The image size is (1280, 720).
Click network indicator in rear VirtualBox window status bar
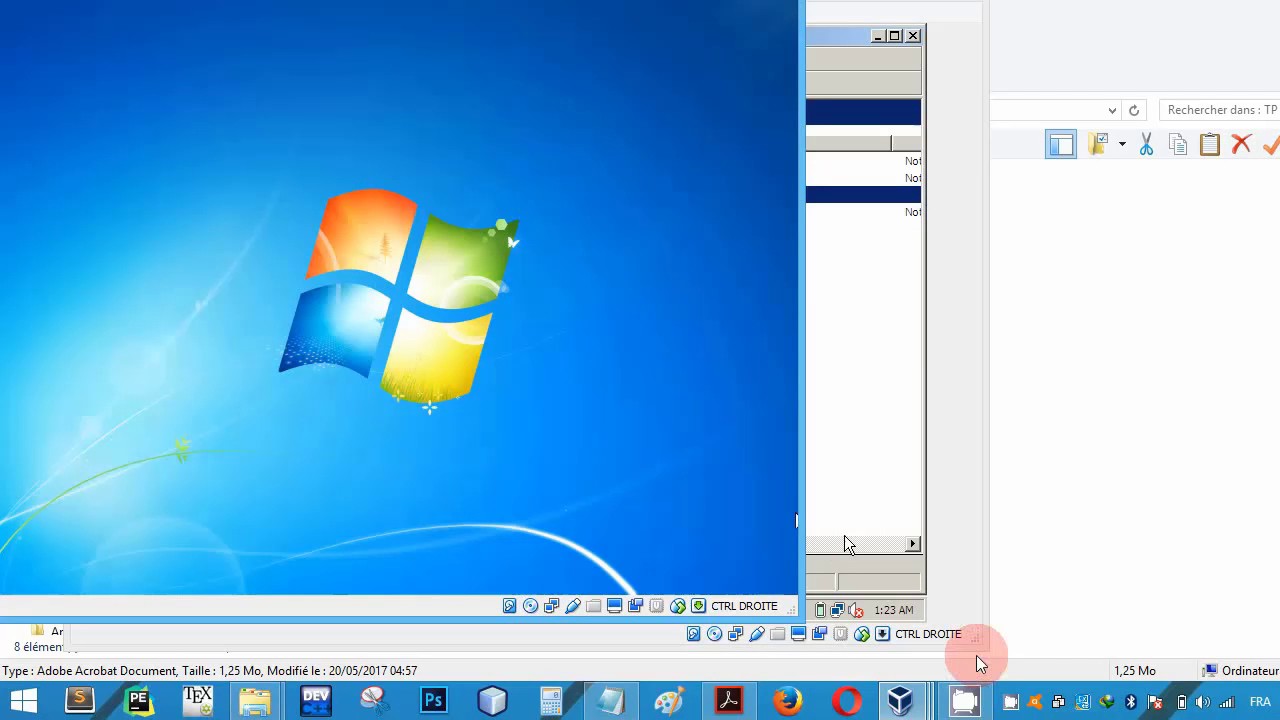pyautogui.click(x=736, y=634)
